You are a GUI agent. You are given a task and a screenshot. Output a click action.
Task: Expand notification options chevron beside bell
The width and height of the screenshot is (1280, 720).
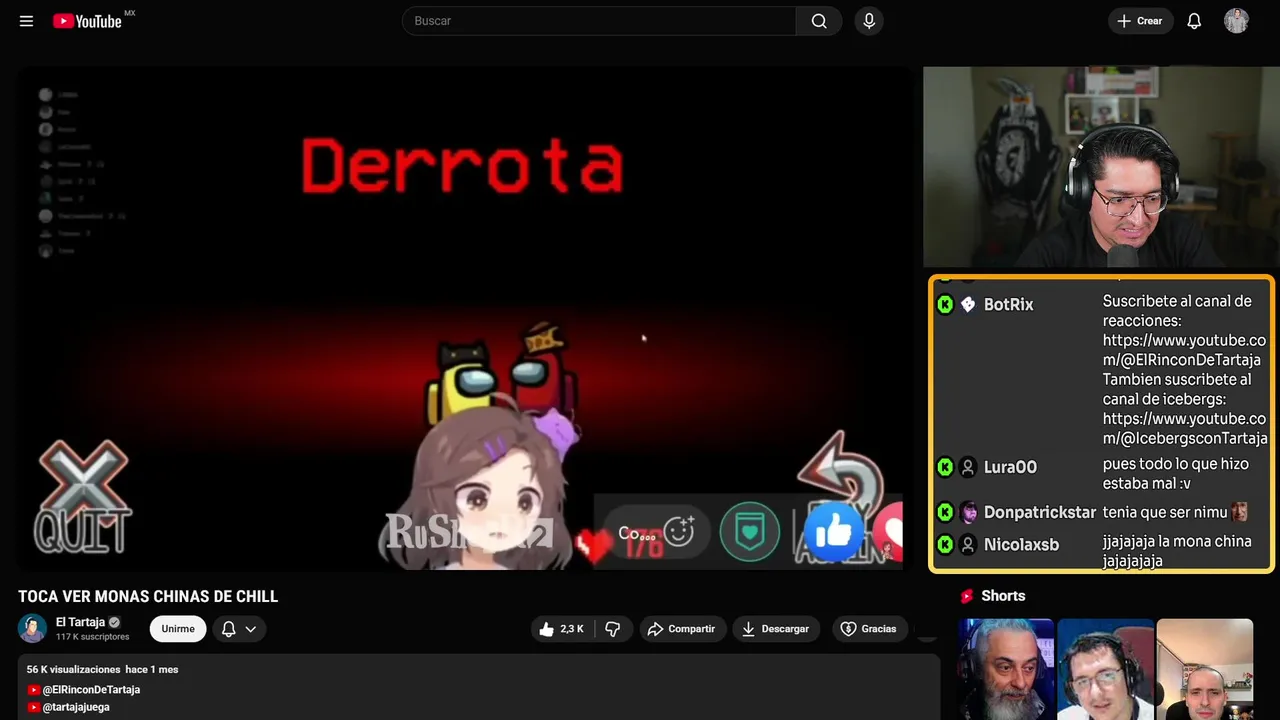click(251, 629)
